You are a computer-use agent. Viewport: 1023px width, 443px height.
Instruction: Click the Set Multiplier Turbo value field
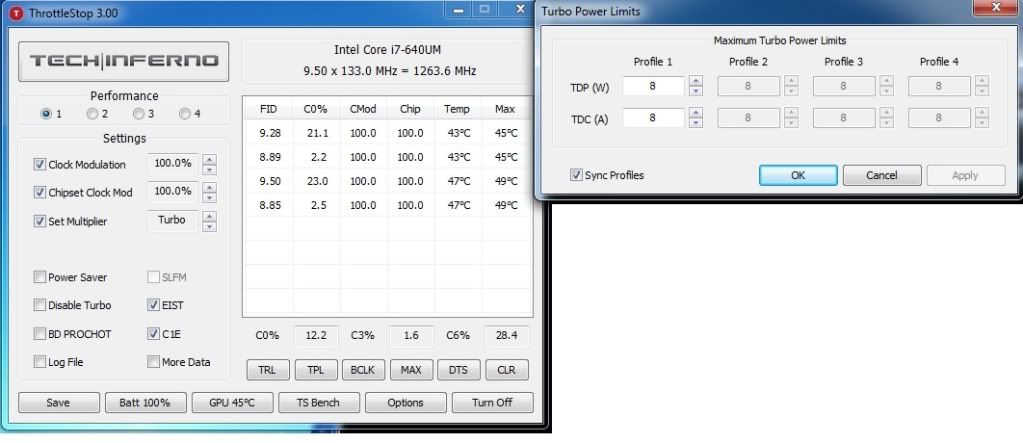[173, 221]
